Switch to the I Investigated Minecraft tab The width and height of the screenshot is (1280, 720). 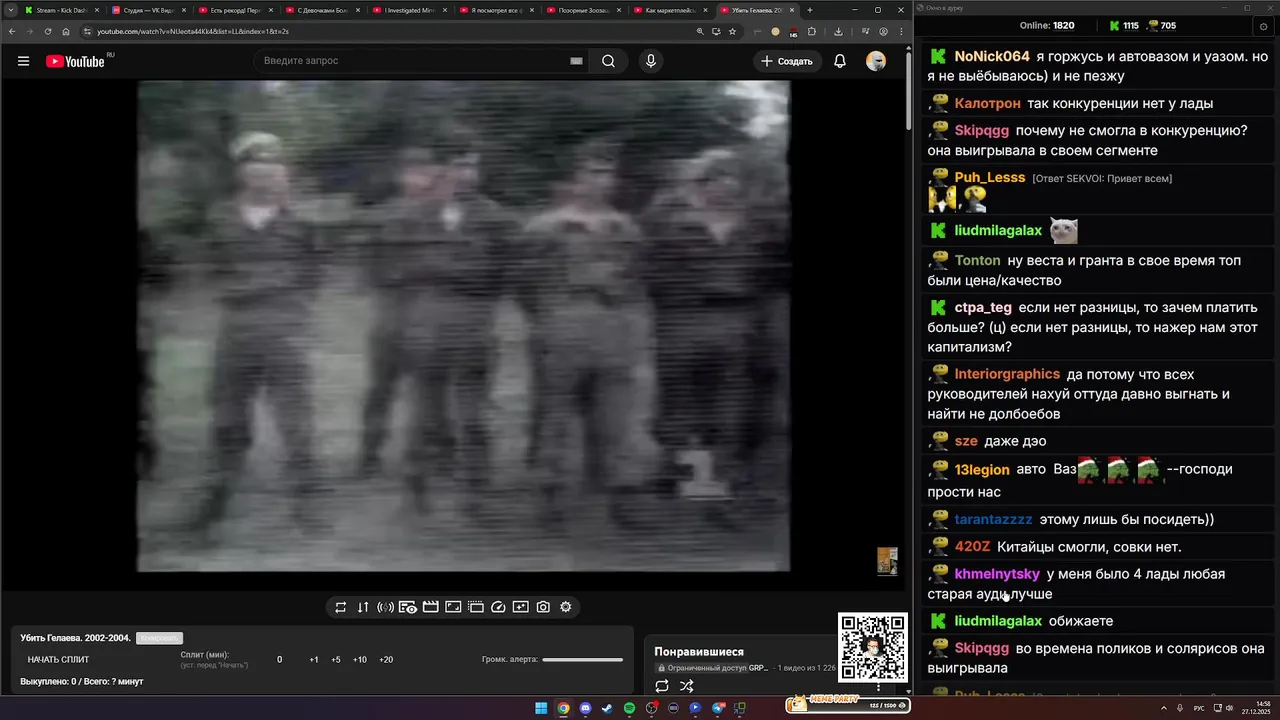(x=409, y=10)
